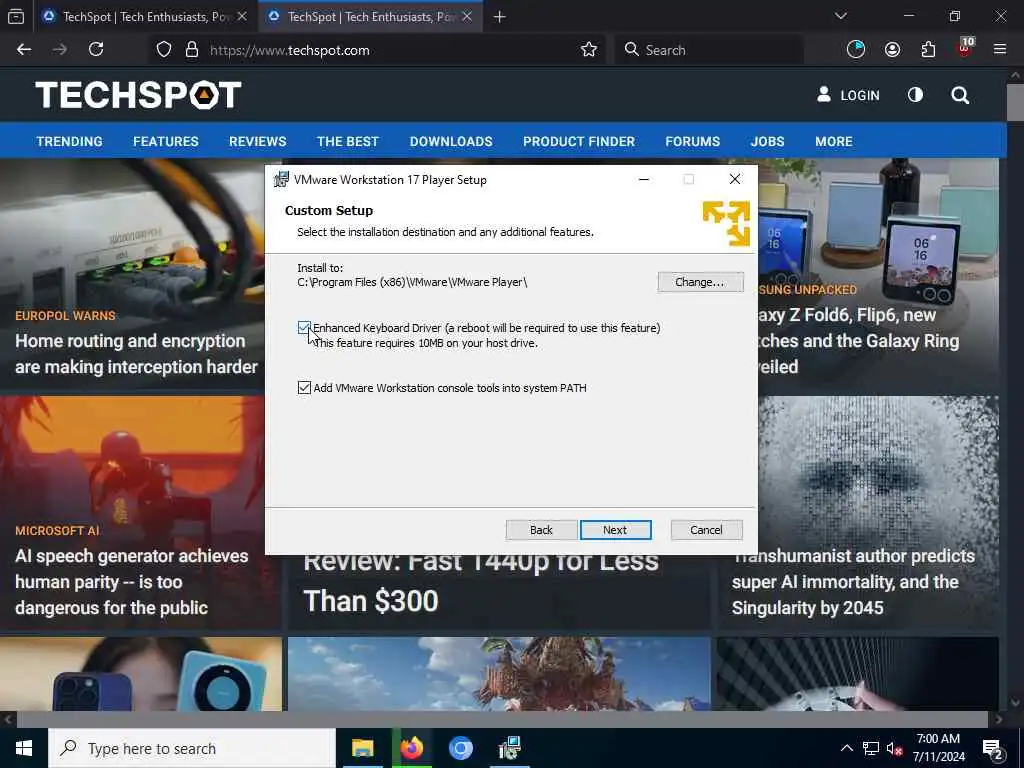Open a new tab with the plus icon
This screenshot has width=1024, height=768.
[500, 17]
